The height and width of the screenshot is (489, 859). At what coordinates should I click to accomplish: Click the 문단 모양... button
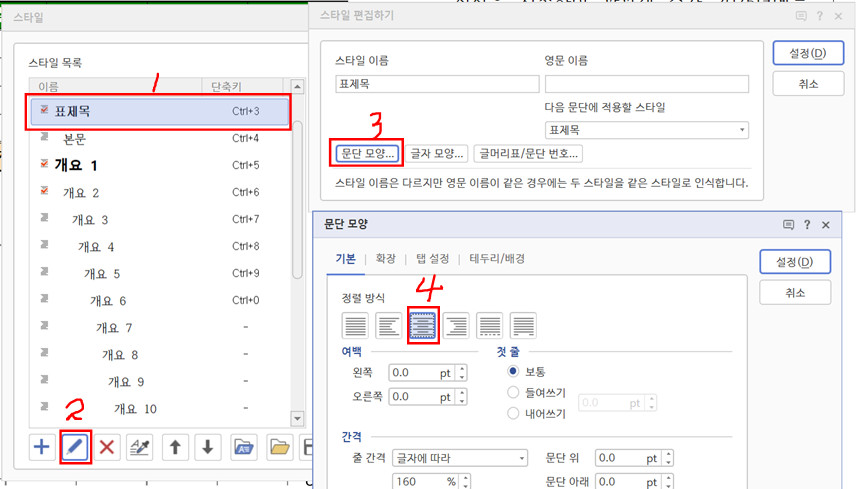(366, 154)
